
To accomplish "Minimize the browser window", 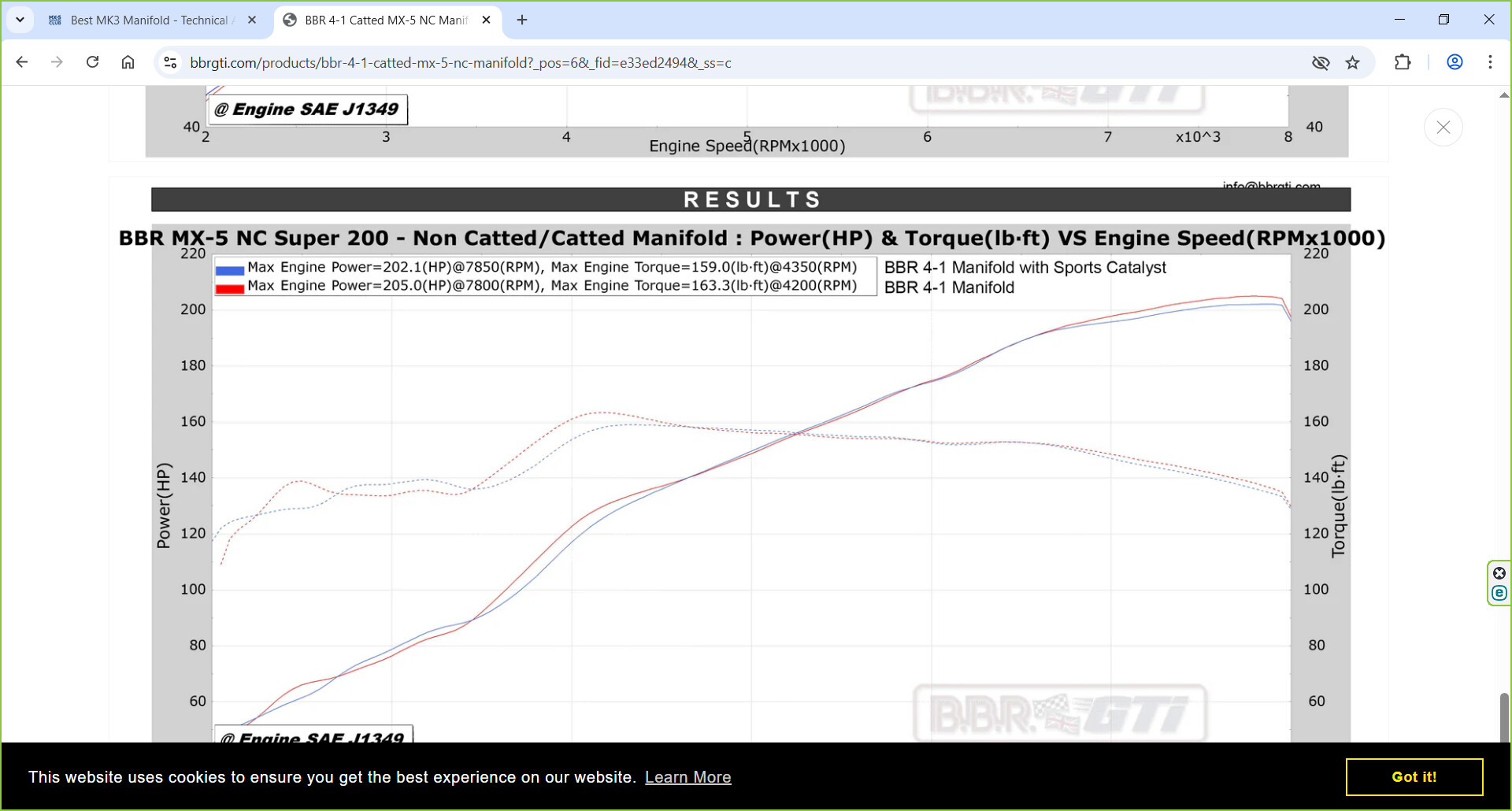I will pos(1399,20).
